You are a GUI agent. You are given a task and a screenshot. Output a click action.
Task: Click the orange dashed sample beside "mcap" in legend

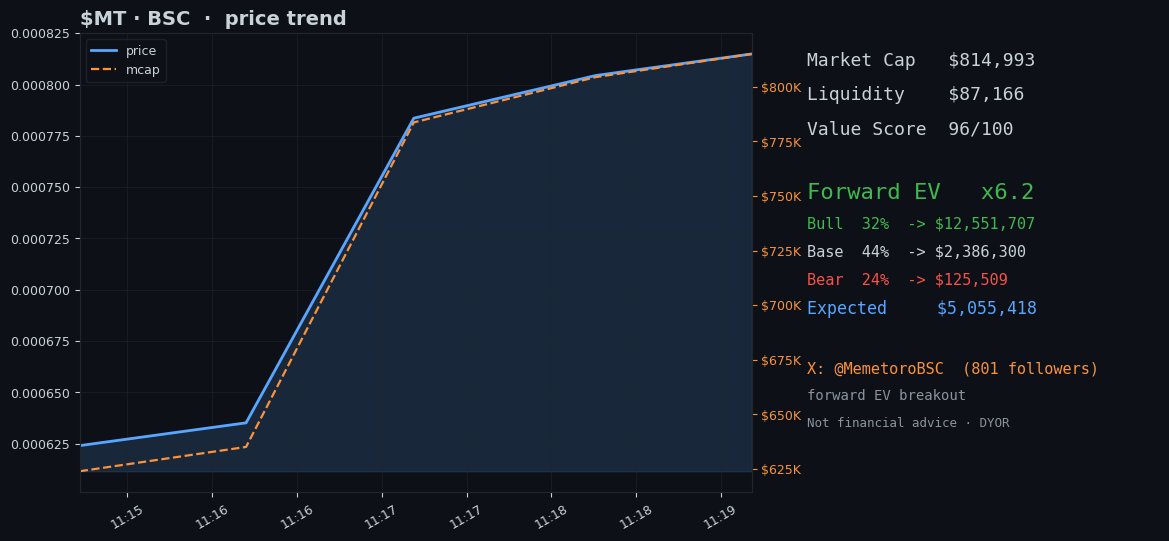click(x=104, y=70)
